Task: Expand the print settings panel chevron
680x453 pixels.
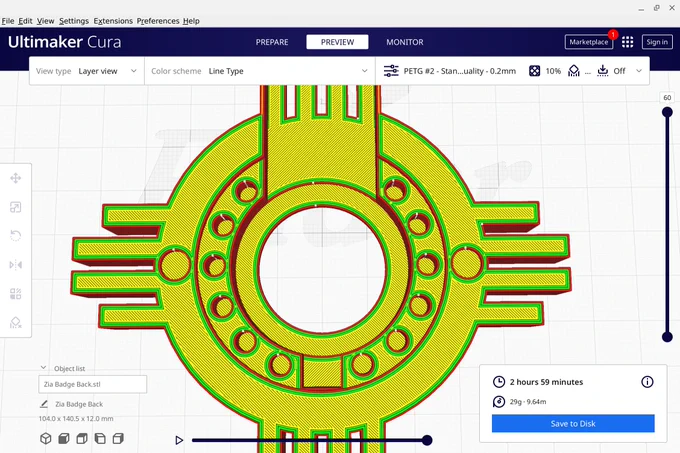Action: coord(639,71)
